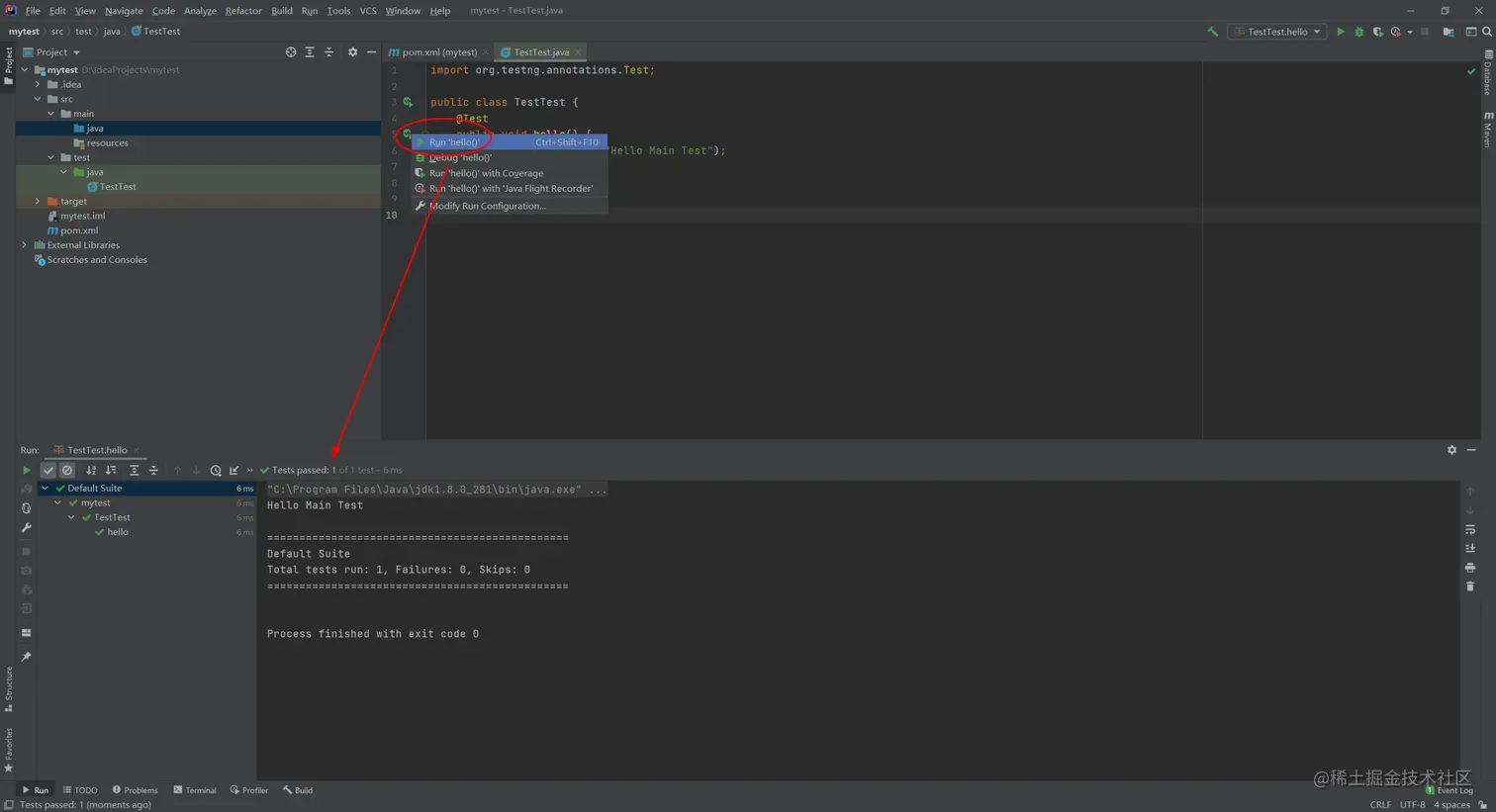Choose Run 'hello()' with Coverage
Image resolution: width=1496 pixels, height=812 pixels.
point(509,173)
